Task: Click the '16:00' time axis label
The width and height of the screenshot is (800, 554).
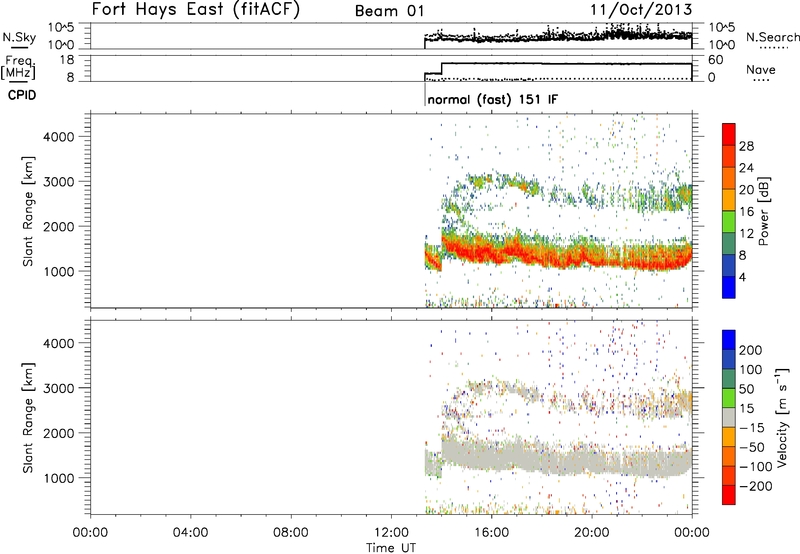Action: (x=491, y=533)
